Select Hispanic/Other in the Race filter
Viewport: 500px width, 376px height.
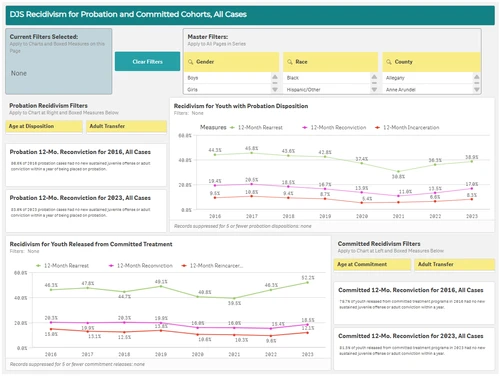click(327, 89)
